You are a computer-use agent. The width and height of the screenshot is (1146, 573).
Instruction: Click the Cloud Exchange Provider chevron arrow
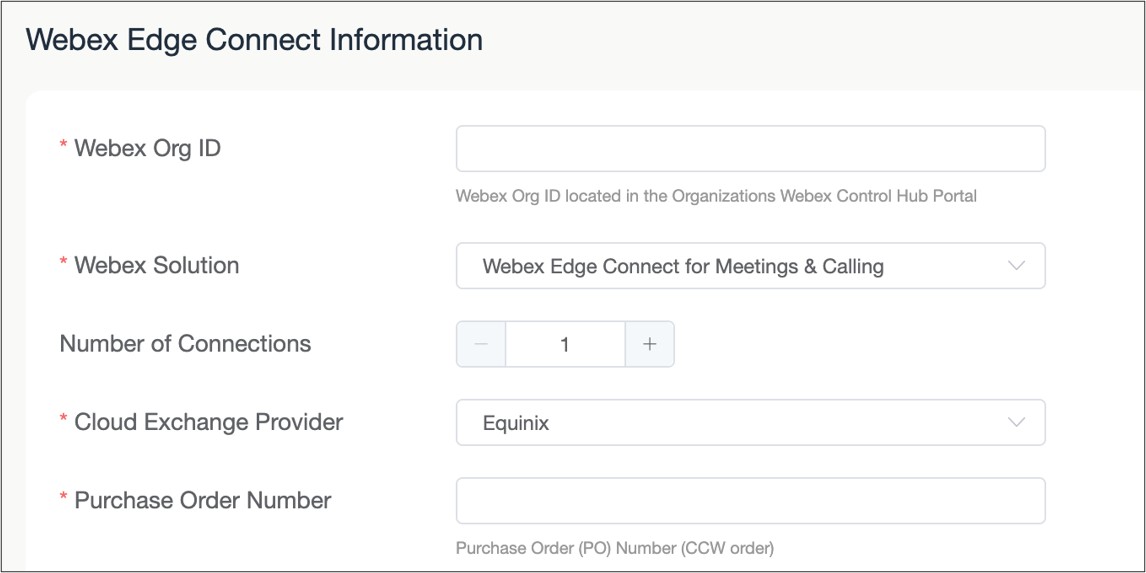pos(1016,422)
